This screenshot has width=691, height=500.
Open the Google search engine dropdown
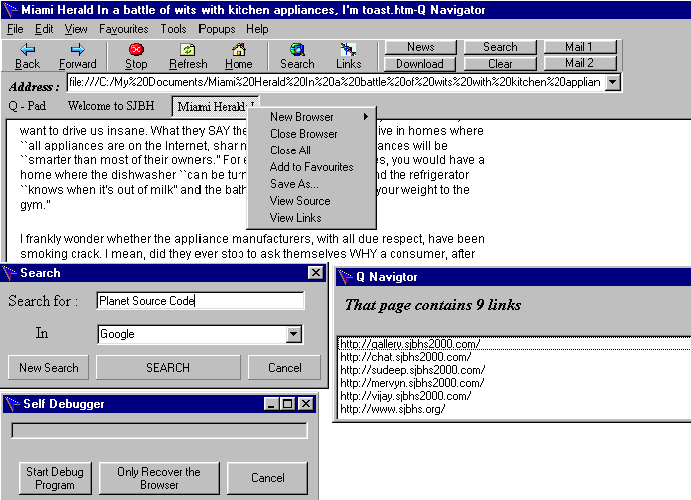294,335
